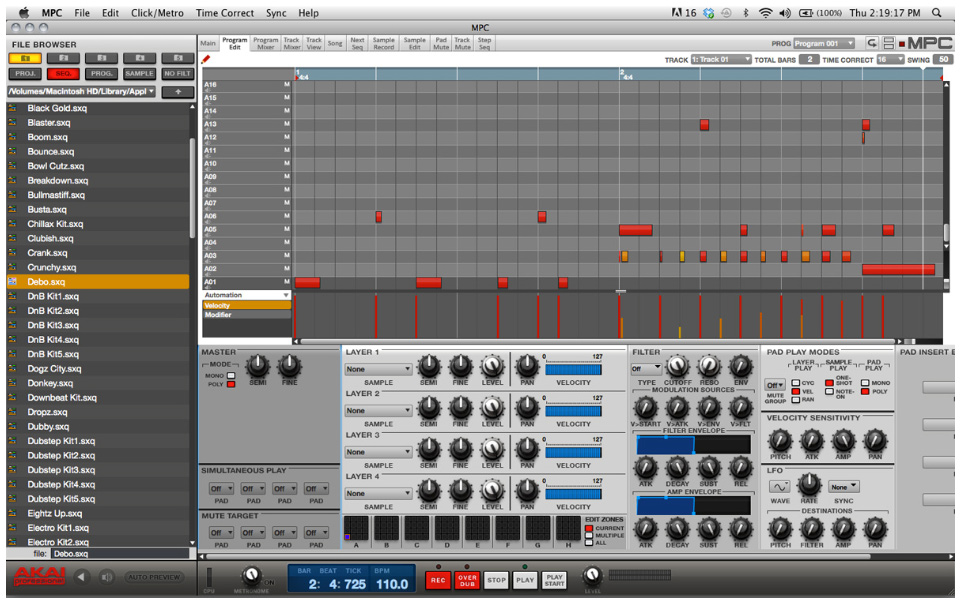Screen dimensions: 962x604
Task: Click the split-view layout icon
Action: (x=888, y=43)
